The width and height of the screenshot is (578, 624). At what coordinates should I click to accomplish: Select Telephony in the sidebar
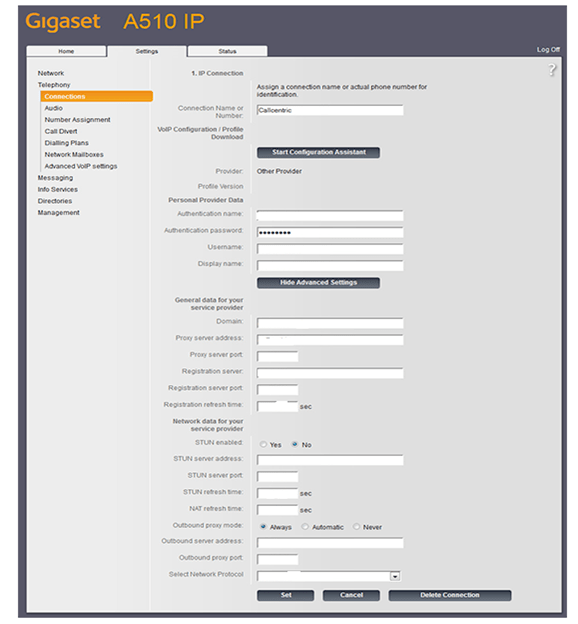point(54,85)
